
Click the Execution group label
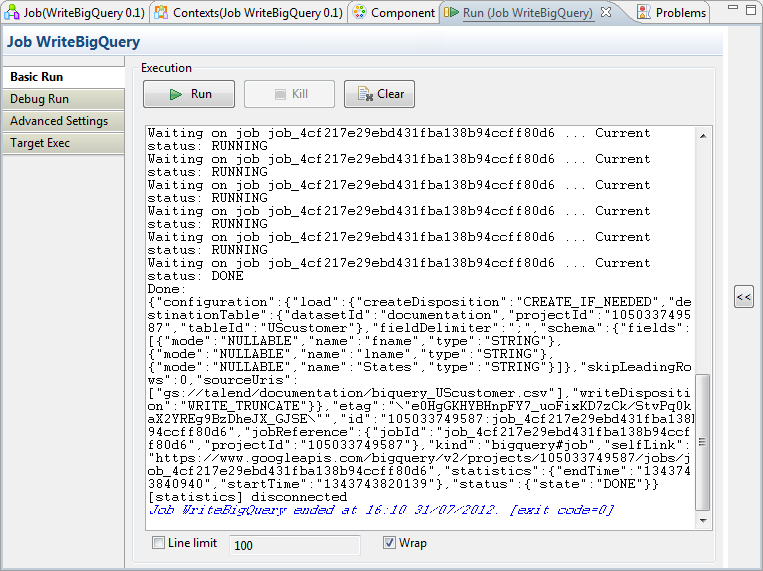point(166,68)
